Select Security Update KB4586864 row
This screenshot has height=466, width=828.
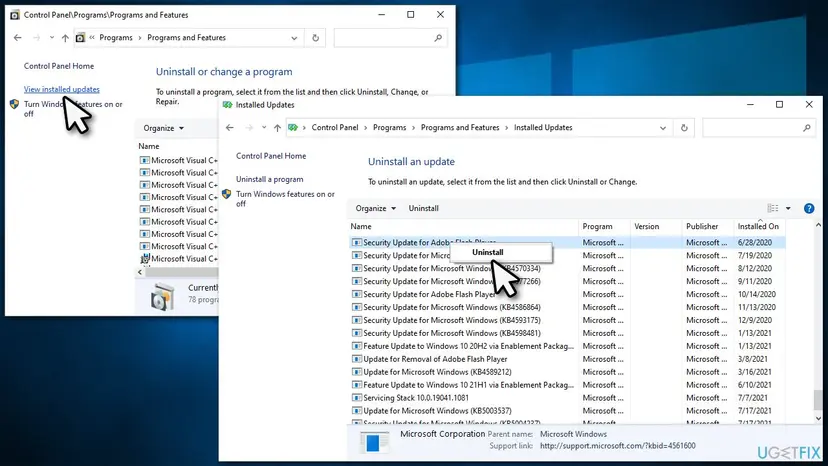click(567, 307)
